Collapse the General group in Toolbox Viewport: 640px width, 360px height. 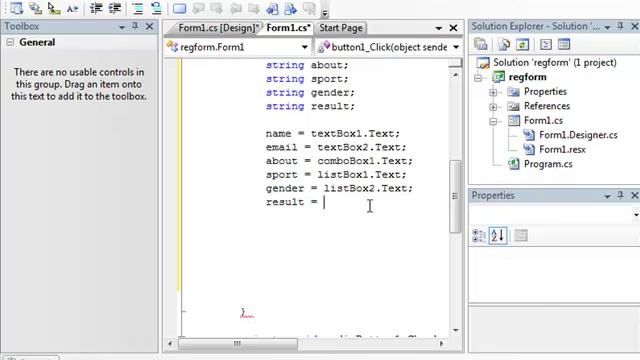pyautogui.click(x=10, y=42)
